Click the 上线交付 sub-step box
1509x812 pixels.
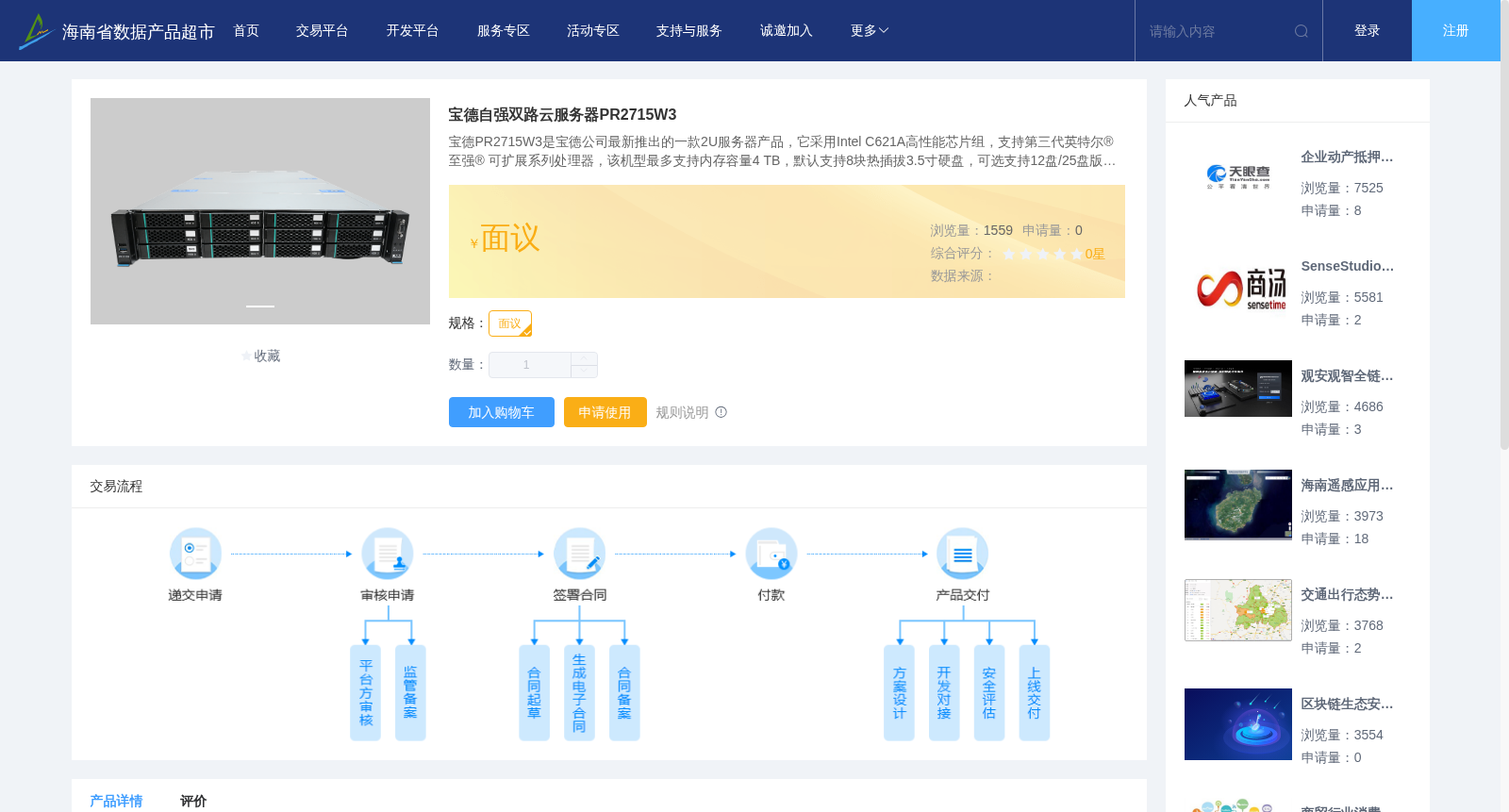(1035, 693)
